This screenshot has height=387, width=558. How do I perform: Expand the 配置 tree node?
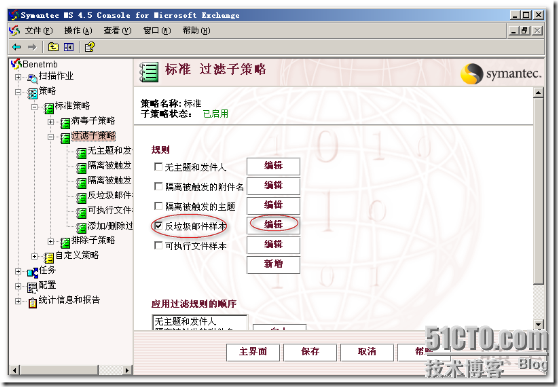(18, 286)
